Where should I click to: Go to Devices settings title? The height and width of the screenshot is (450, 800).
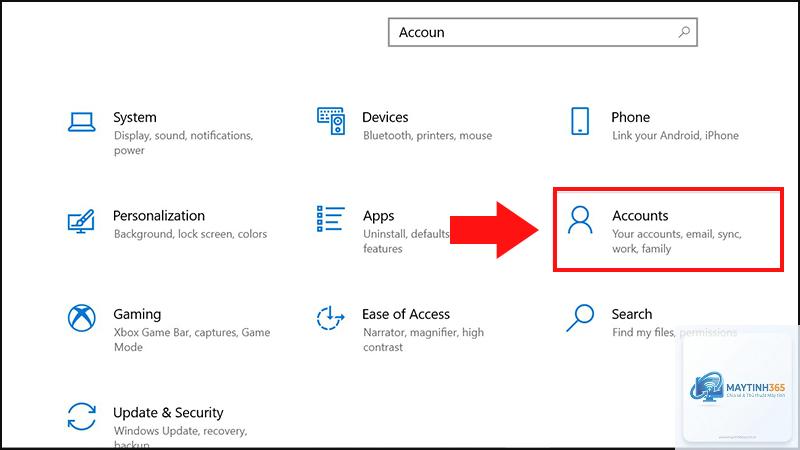click(x=385, y=117)
